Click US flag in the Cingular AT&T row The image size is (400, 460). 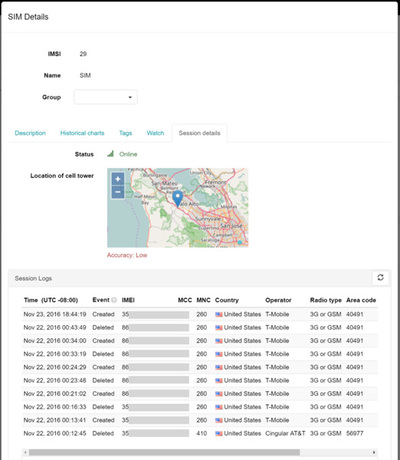pos(219,434)
